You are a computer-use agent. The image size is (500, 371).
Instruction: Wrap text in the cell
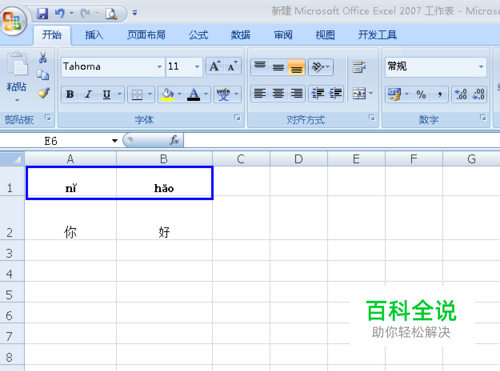359,67
